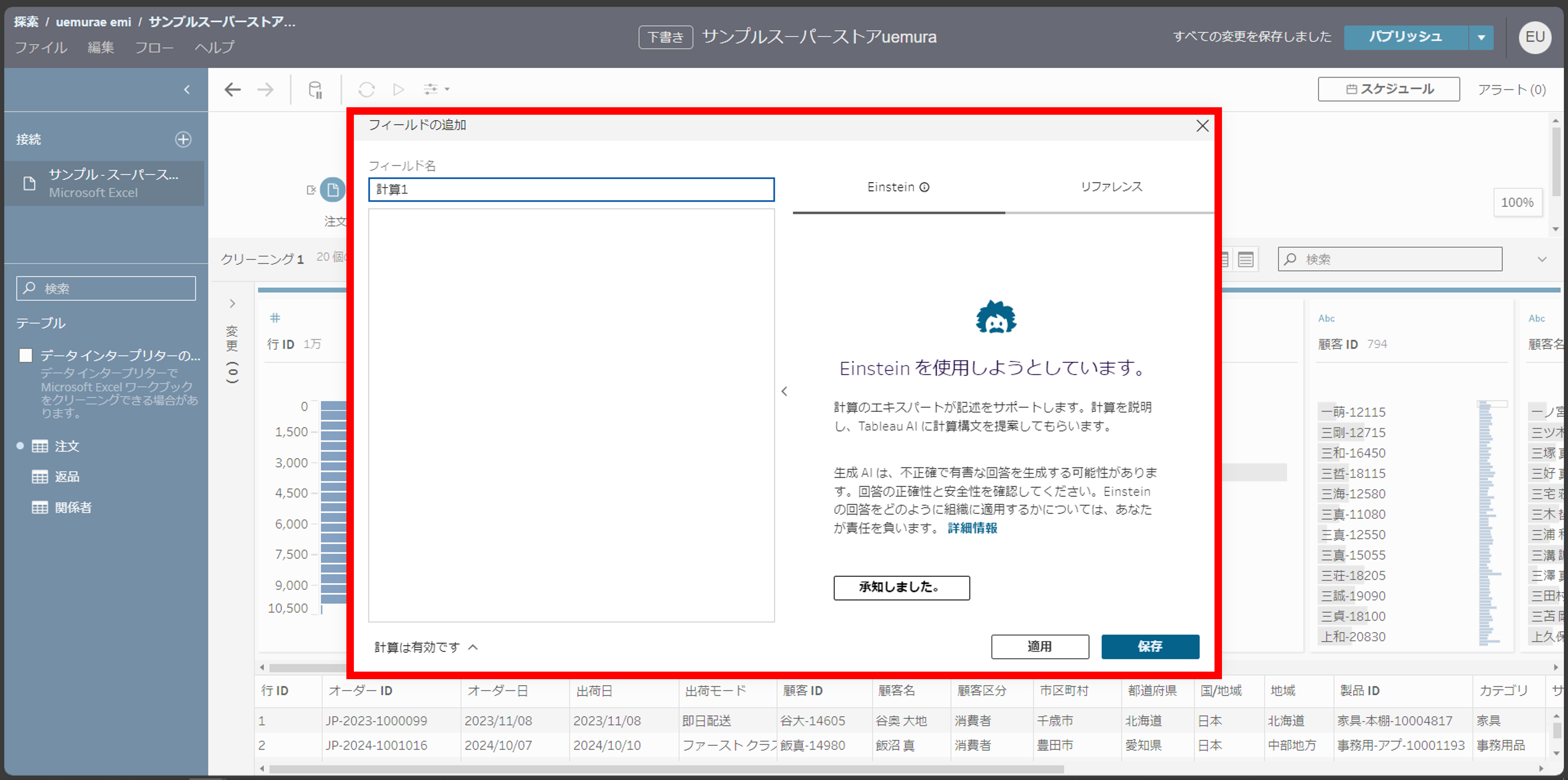Click the オーダー ID column header
Screen dimensions: 1568x780
(360, 691)
